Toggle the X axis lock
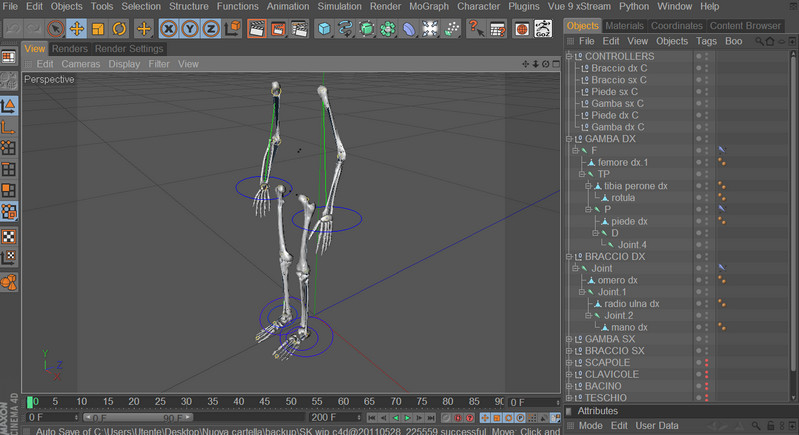 (x=169, y=29)
